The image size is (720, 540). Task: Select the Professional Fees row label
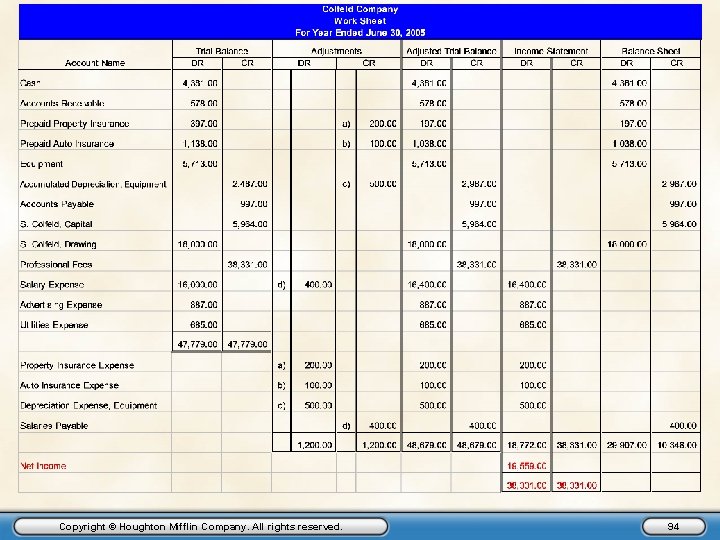pyautogui.click(x=56, y=264)
